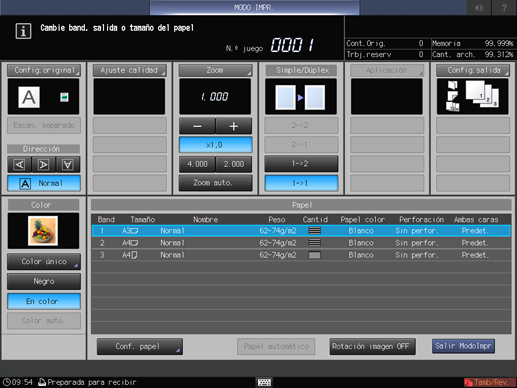Click the Peso column header
The height and width of the screenshot is (388, 517).
(x=277, y=220)
